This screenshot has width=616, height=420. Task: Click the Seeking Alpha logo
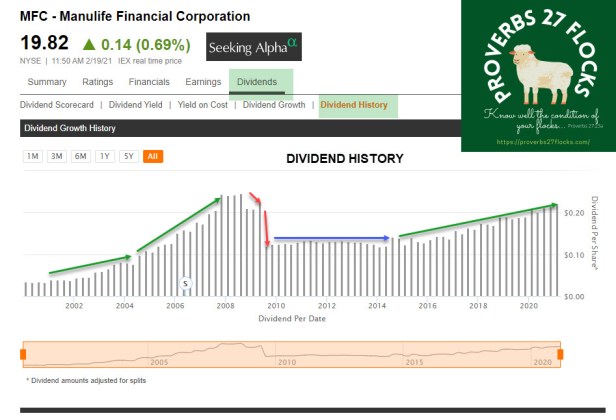254,48
